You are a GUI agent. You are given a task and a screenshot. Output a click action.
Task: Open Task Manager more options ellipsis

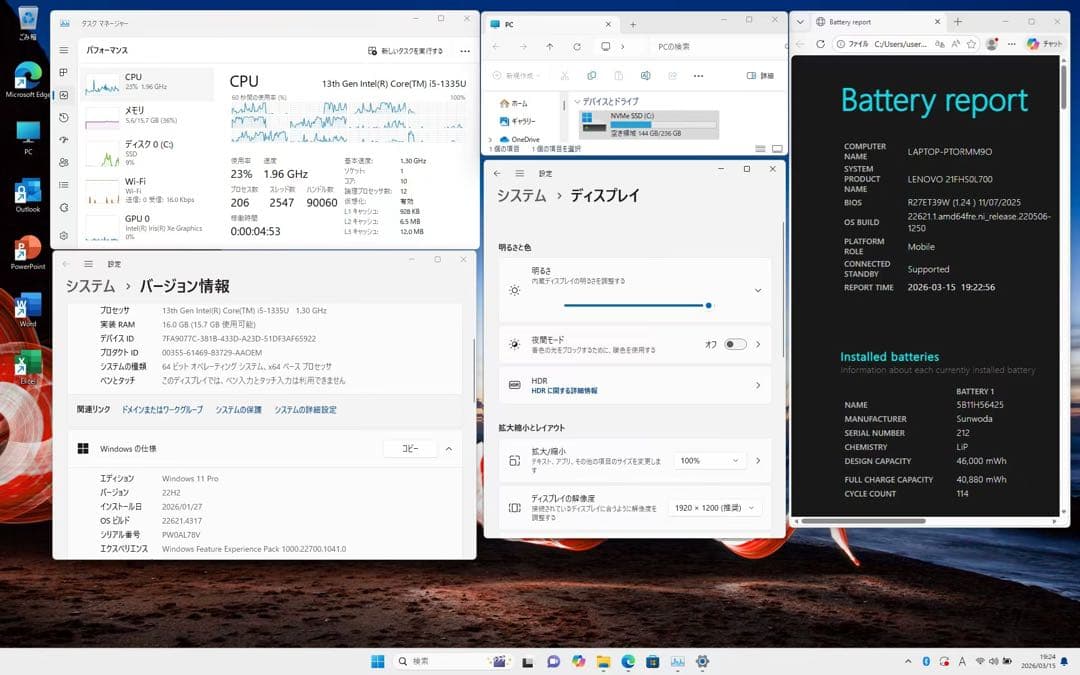tap(465, 51)
